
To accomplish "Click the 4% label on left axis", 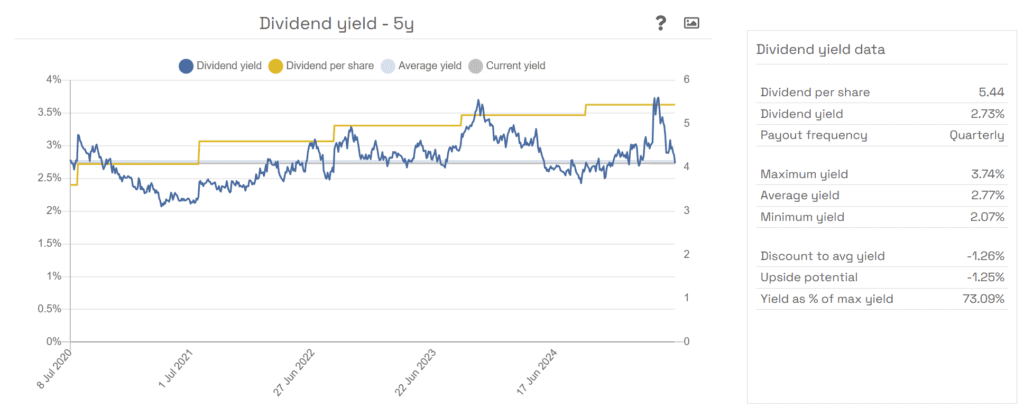I will click(54, 79).
